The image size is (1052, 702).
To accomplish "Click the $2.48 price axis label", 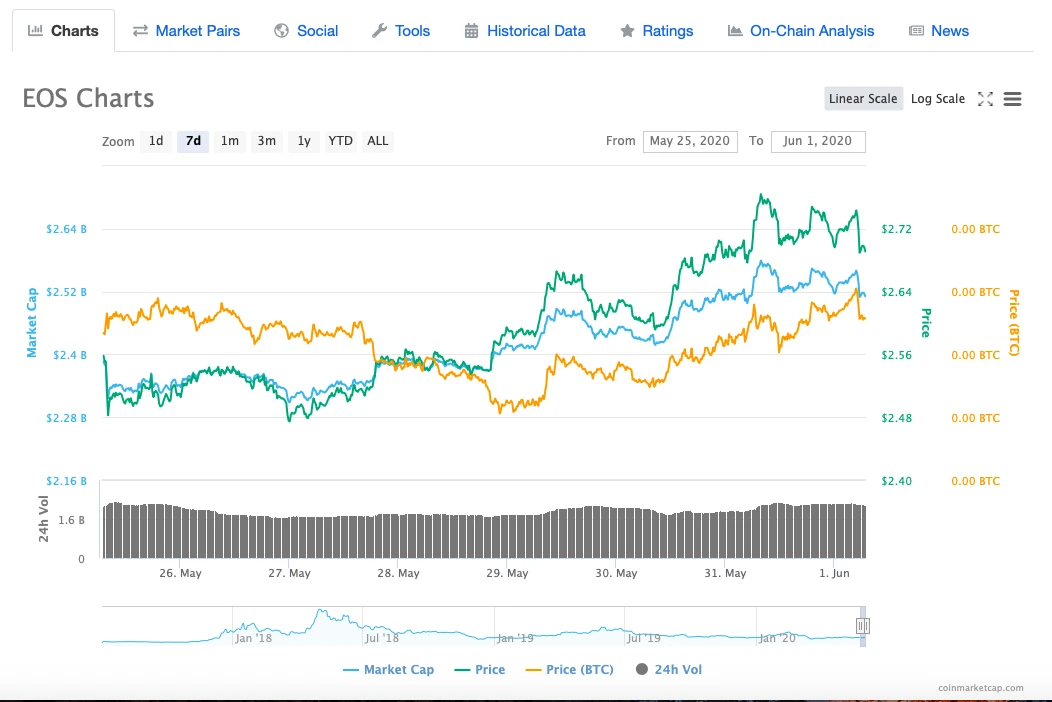I will pyautogui.click(x=896, y=418).
